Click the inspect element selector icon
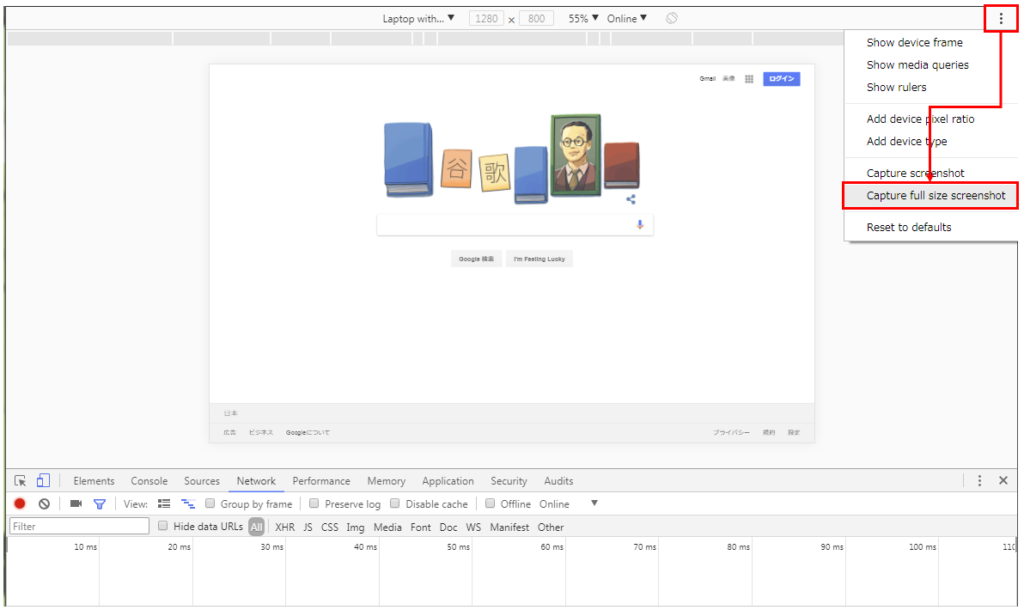The image size is (1024, 610). click(20, 481)
